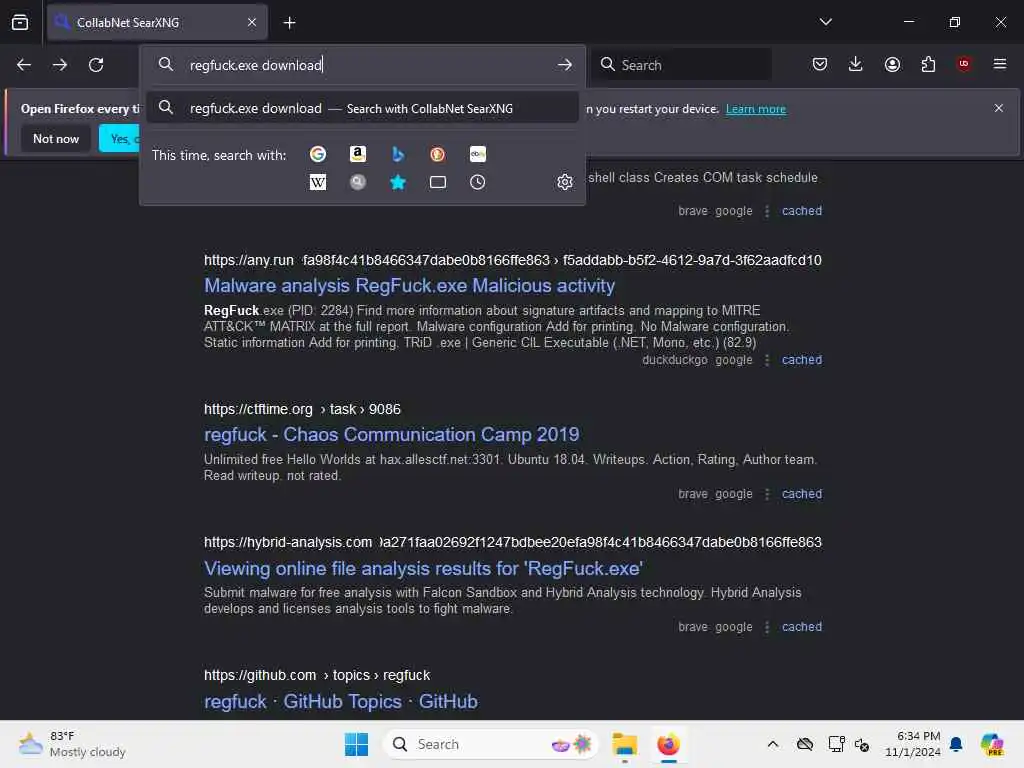Search this time with Wikipedia icon
The image size is (1024, 768).
point(318,182)
